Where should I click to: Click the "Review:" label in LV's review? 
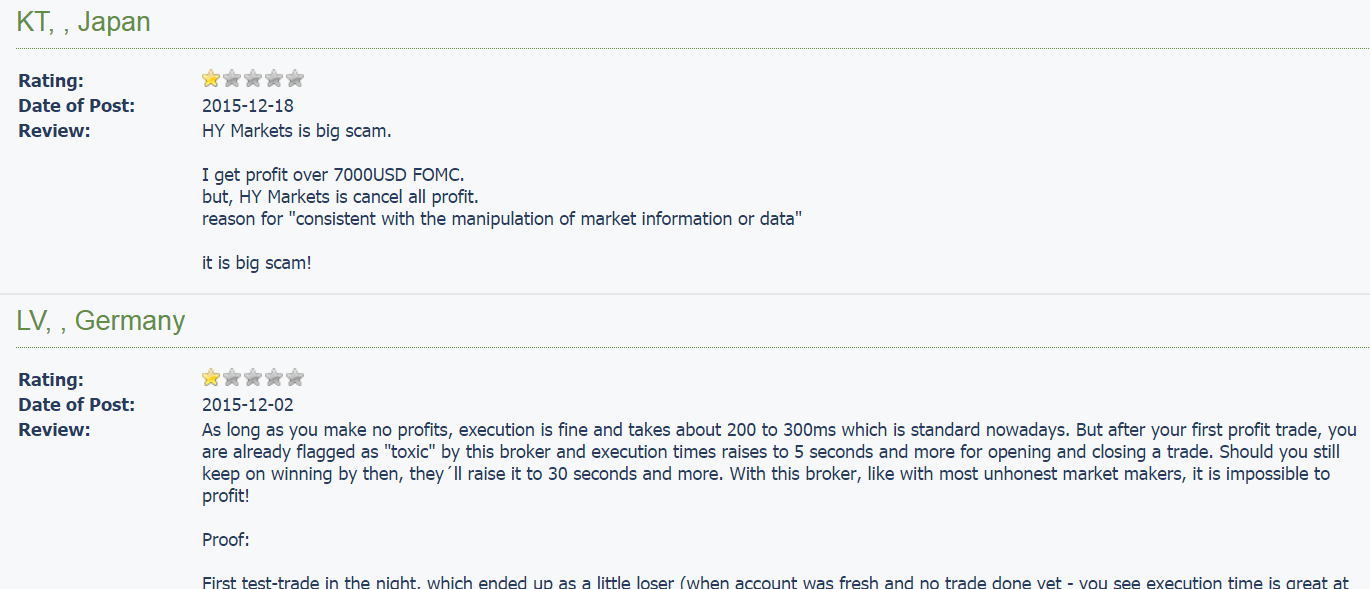point(54,430)
